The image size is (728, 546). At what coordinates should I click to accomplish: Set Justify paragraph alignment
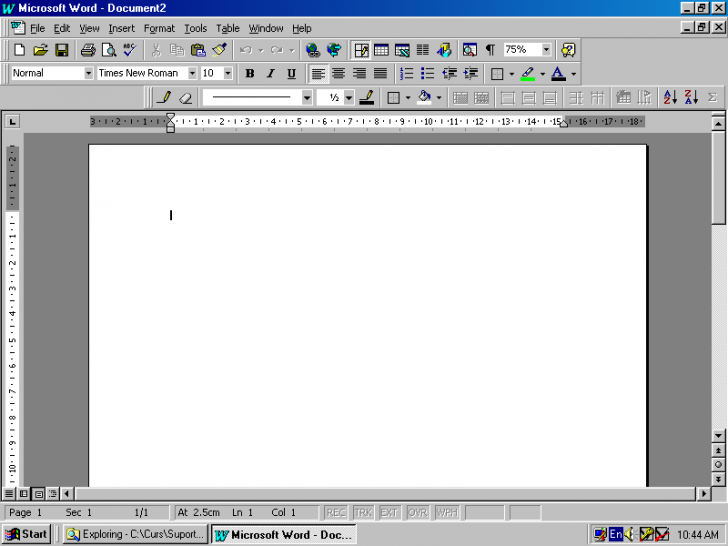click(x=380, y=73)
